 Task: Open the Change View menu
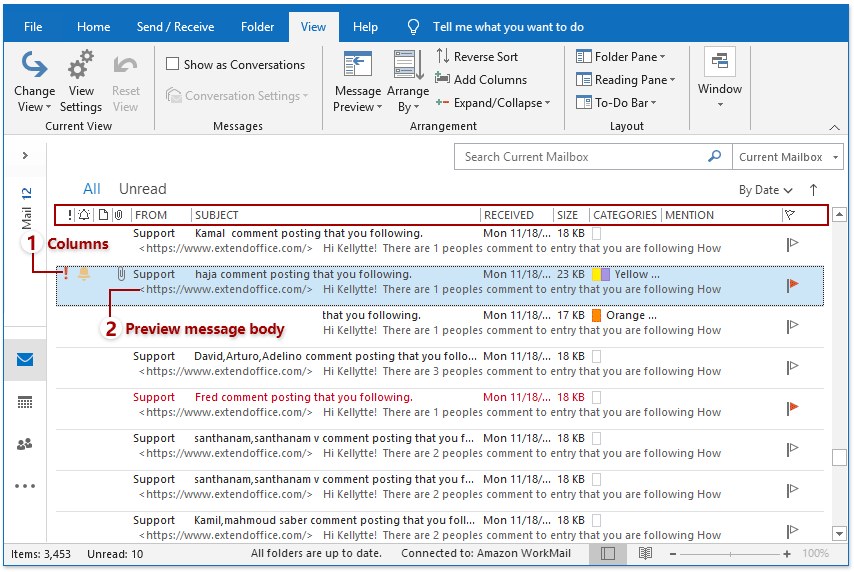(x=35, y=82)
